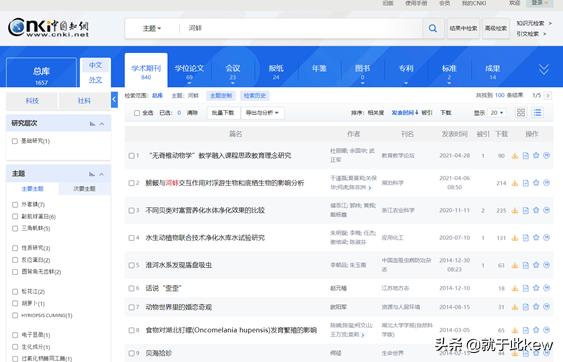Collapse the 研究层次 filter panel

(102, 124)
